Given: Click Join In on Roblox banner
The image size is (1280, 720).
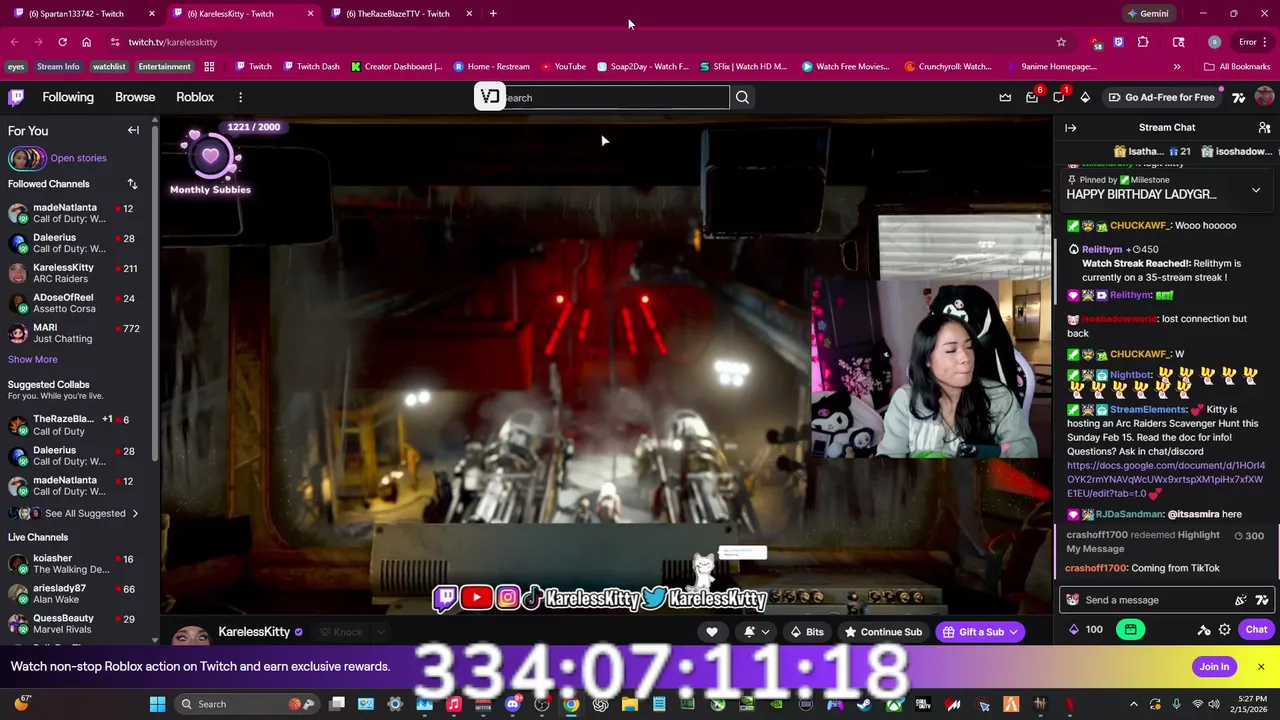Looking at the screenshot, I should point(1214,667).
